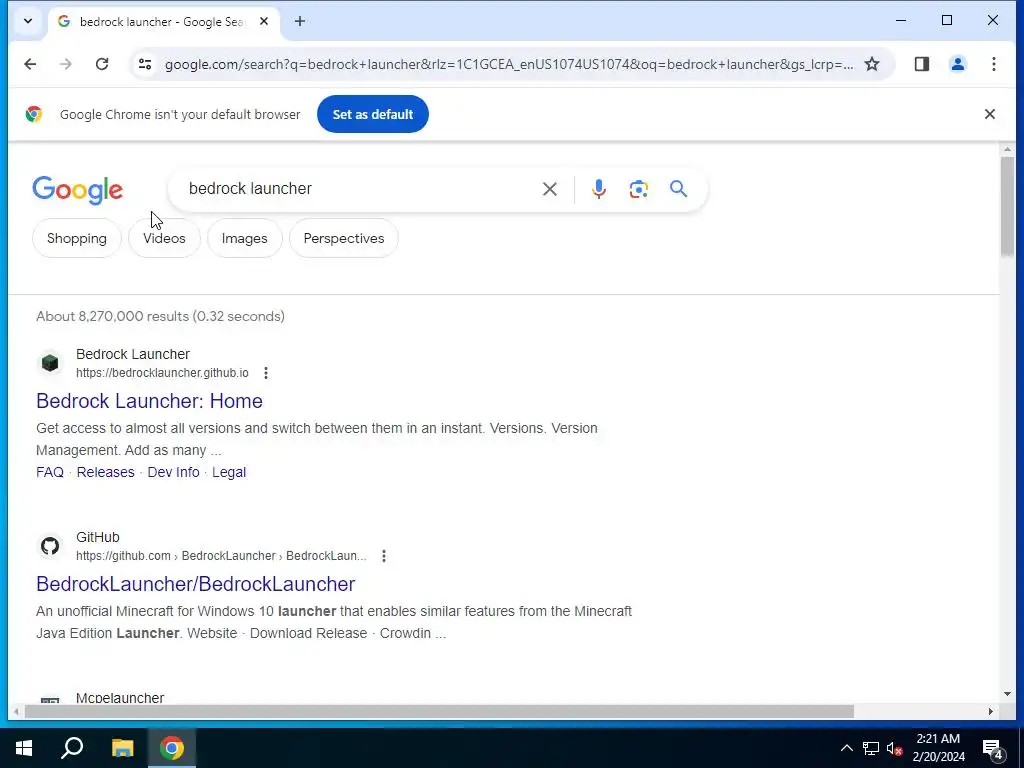Start voice search with microphone
The width and height of the screenshot is (1024, 768).
(x=598, y=189)
